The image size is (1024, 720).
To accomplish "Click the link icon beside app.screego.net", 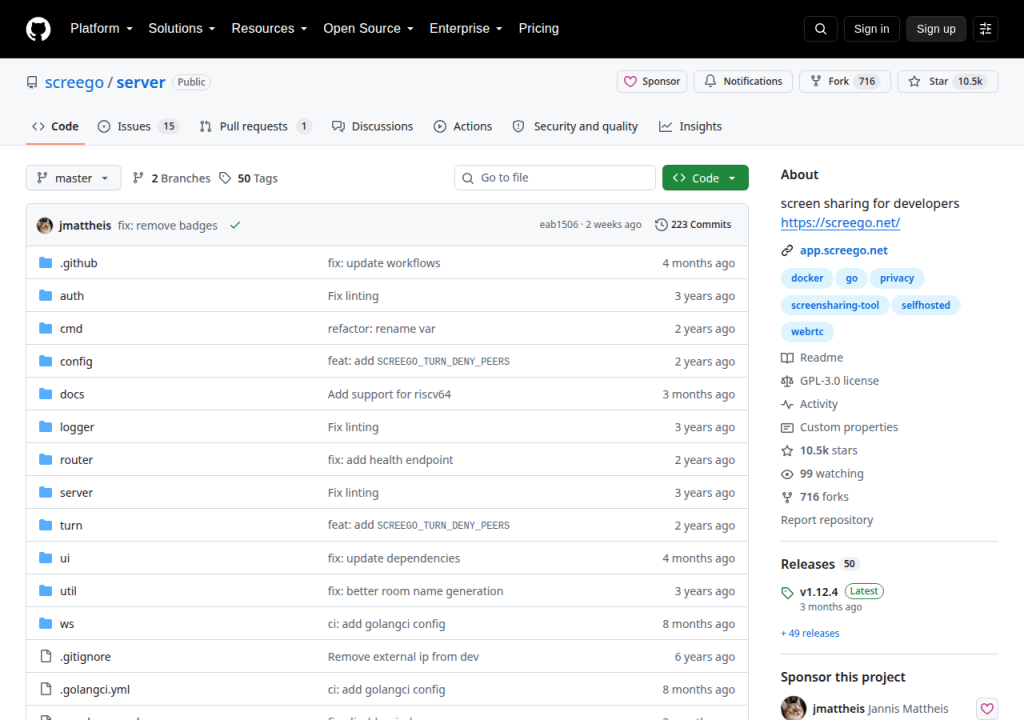I will pos(787,250).
